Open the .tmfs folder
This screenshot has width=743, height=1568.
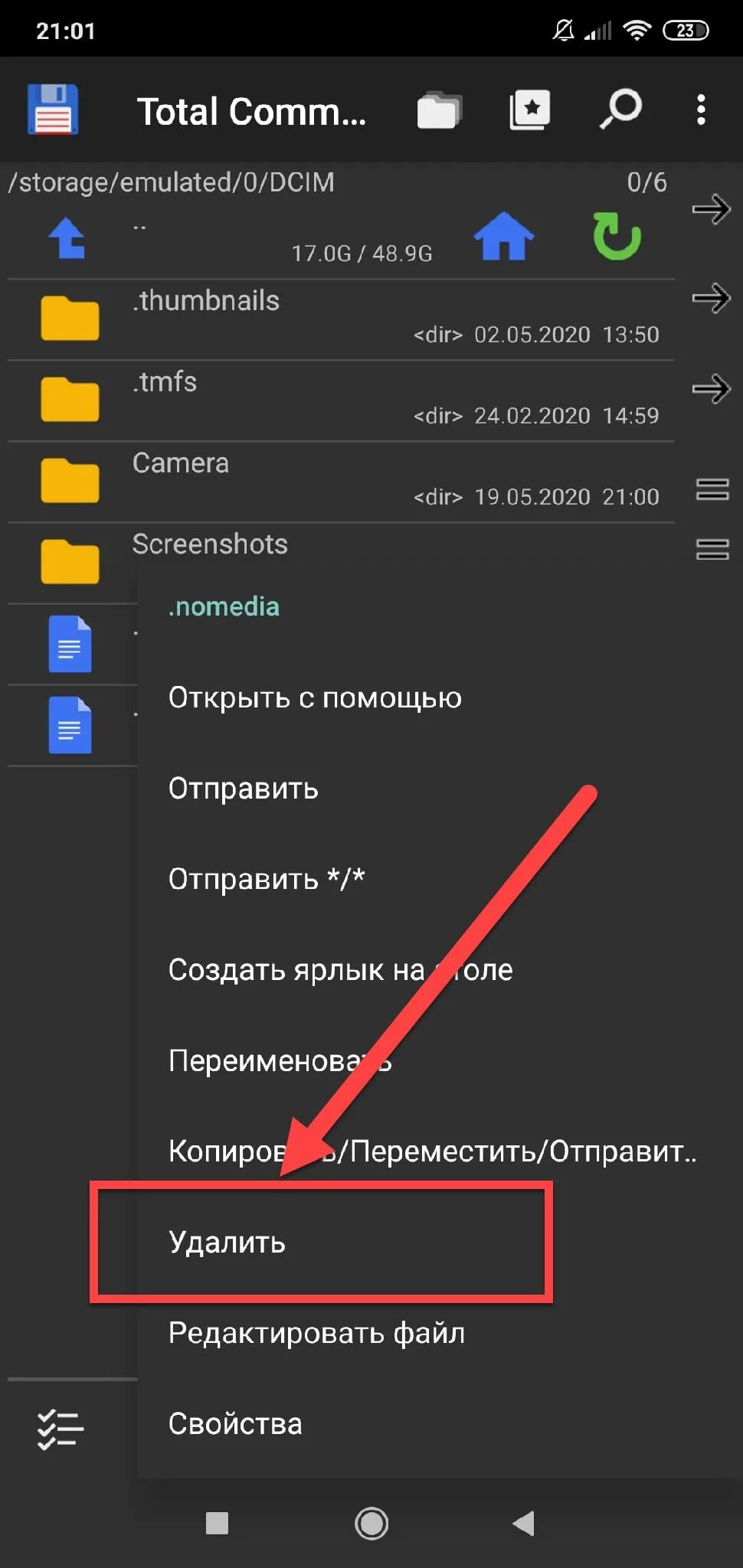tap(165, 383)
